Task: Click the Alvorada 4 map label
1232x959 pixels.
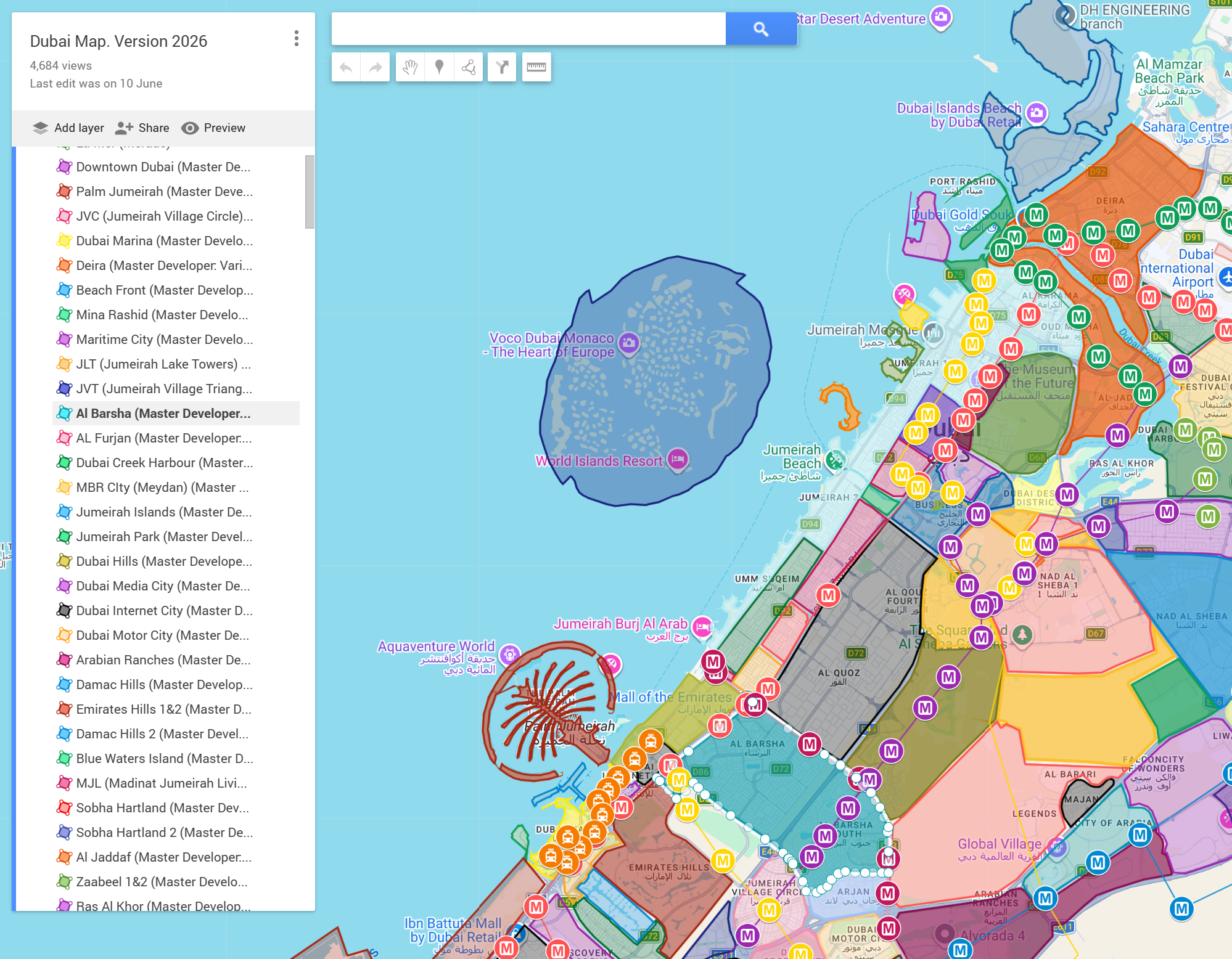Action: click(x=992, y=936)
